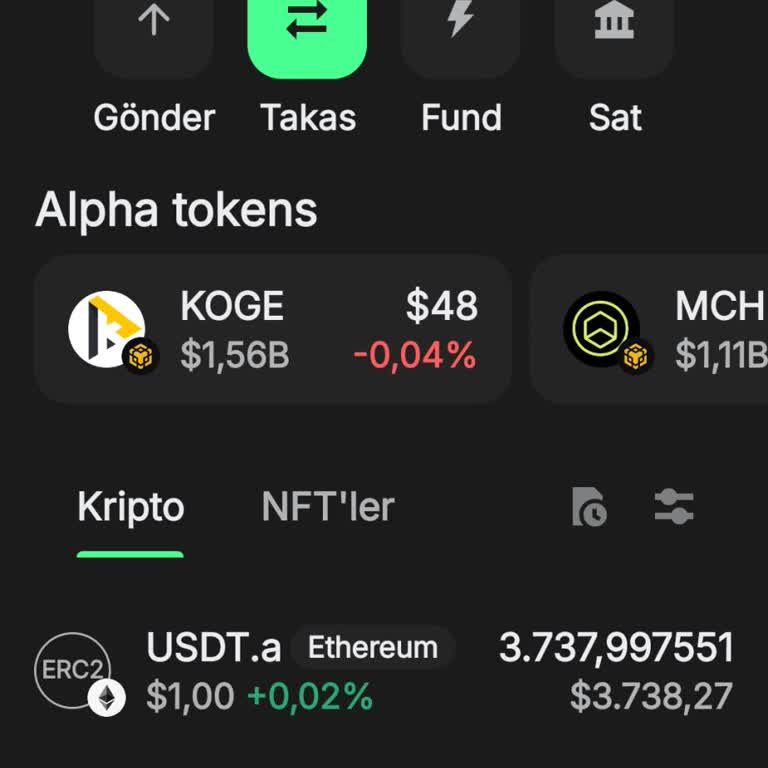The width and height of the screenshot is (768, 768).
Task: Tap the Sat bank icon
Action: [x=614, y=22]
